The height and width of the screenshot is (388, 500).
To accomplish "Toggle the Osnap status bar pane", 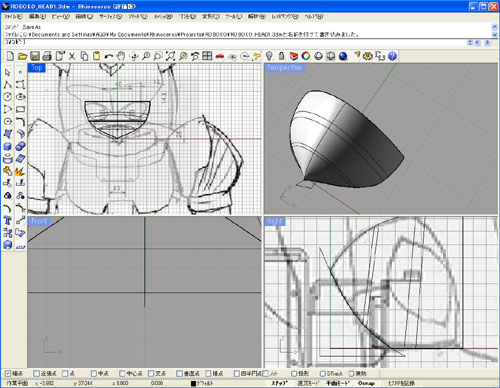I will click(x=366, y=383).
